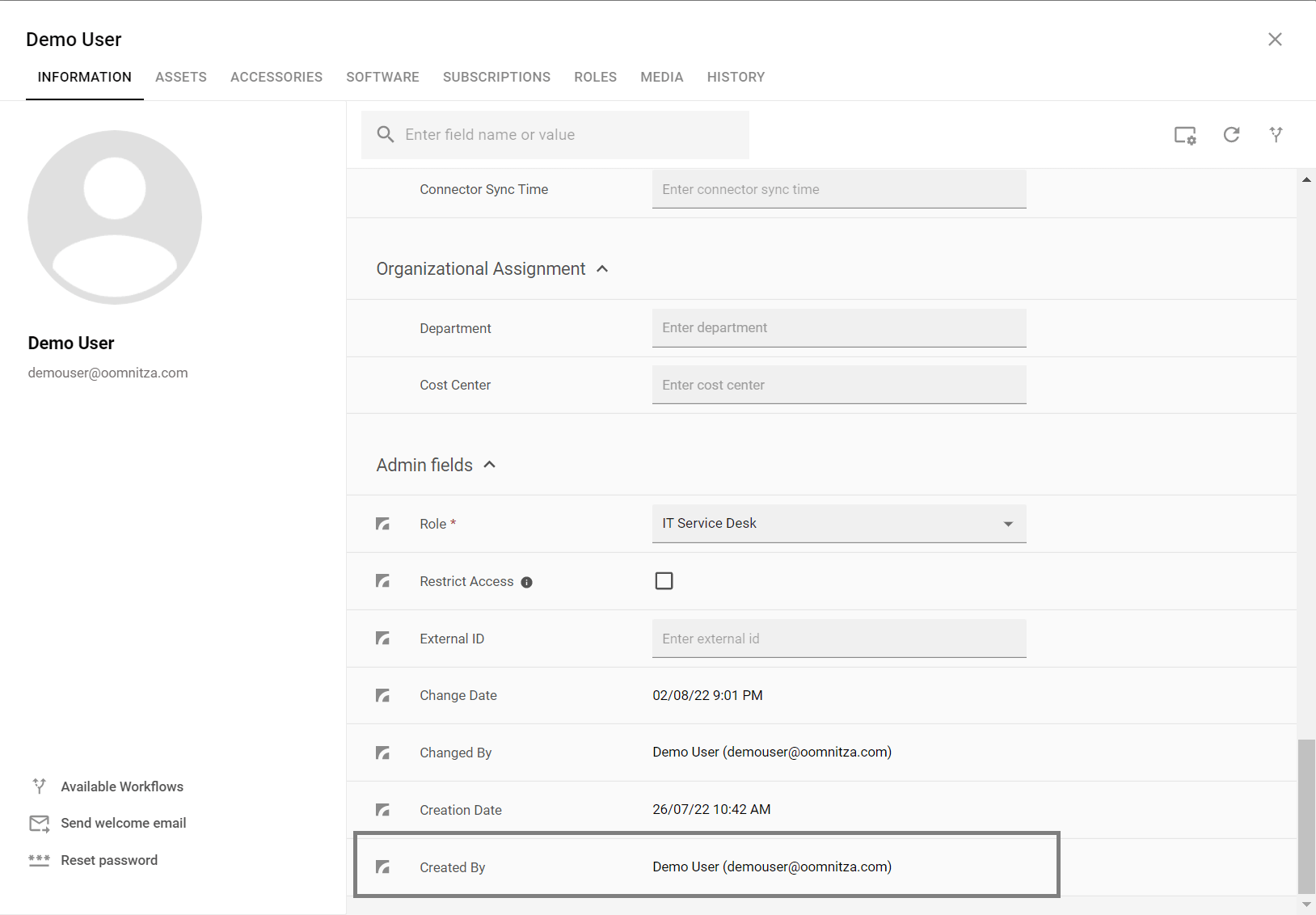1316x915 pixels.
Task: Click Demo User's profile picture
Action: 114,217
